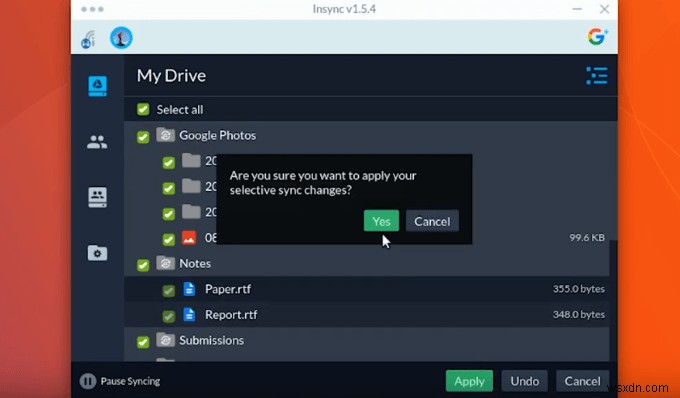
Task: Click the Select all label
Action: (180, 110)
